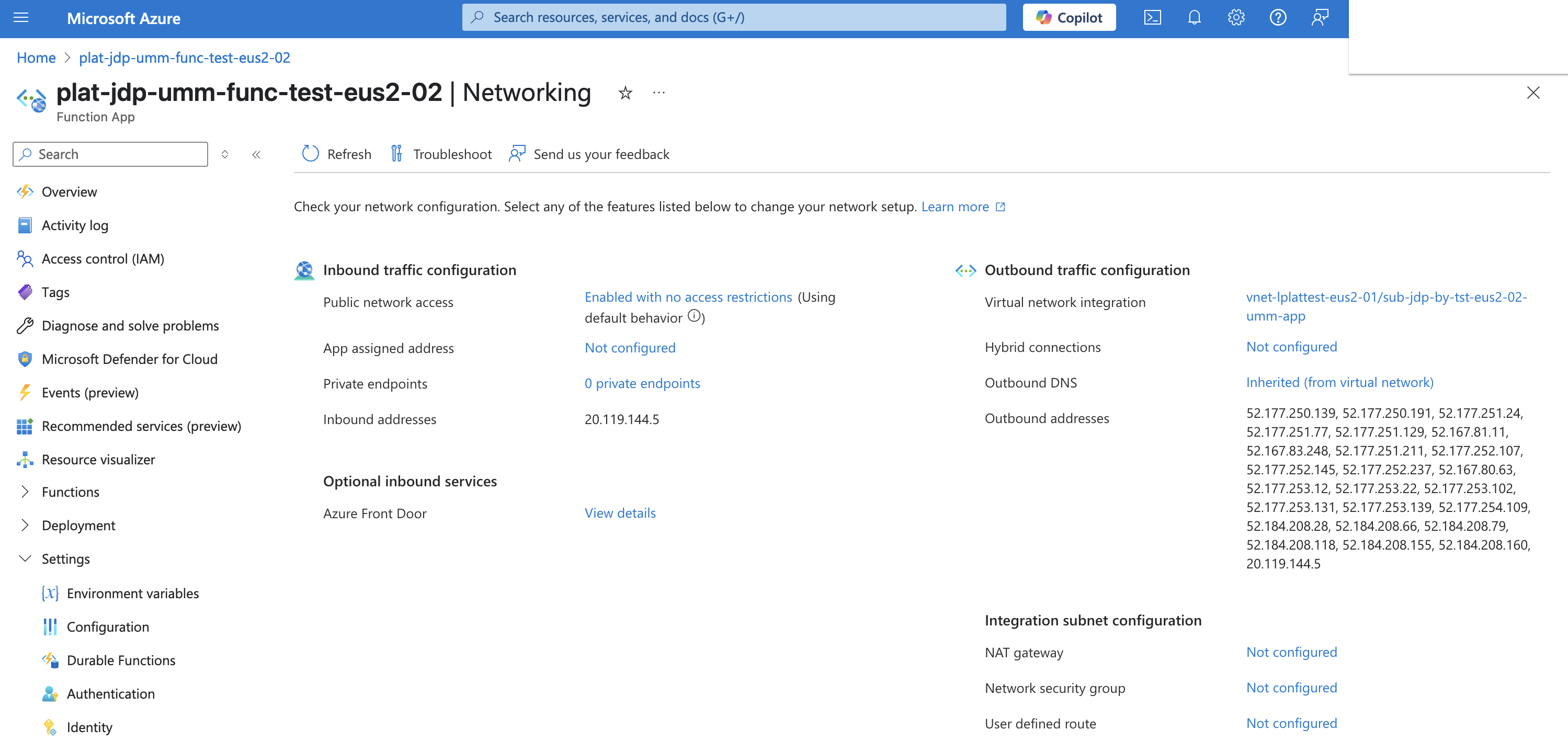Open the top-bar feedback icon
The height and width of the screenshot is (753, 1568).
click(1319, 18)
